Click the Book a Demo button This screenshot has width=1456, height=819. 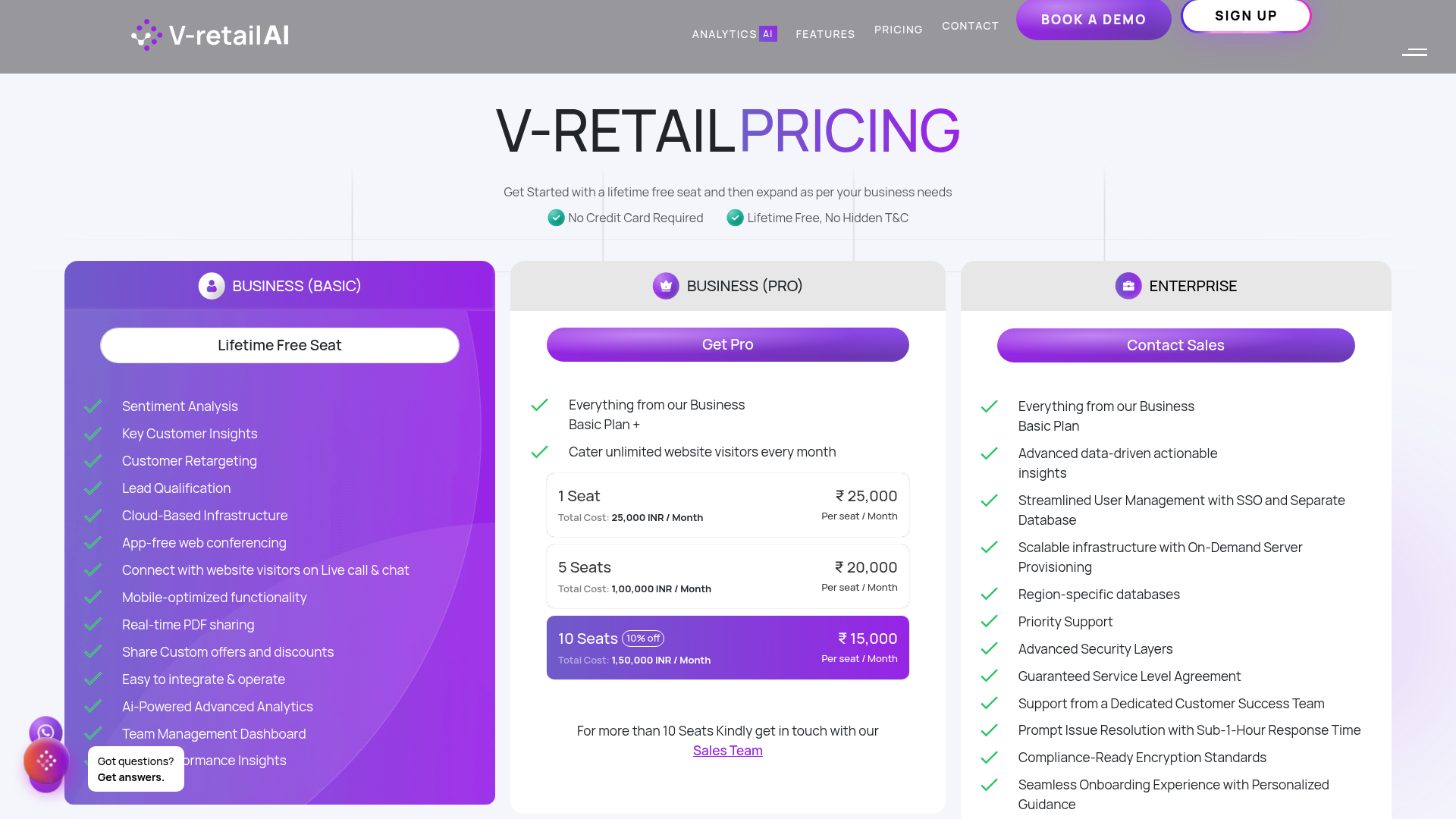[1094, 20]
